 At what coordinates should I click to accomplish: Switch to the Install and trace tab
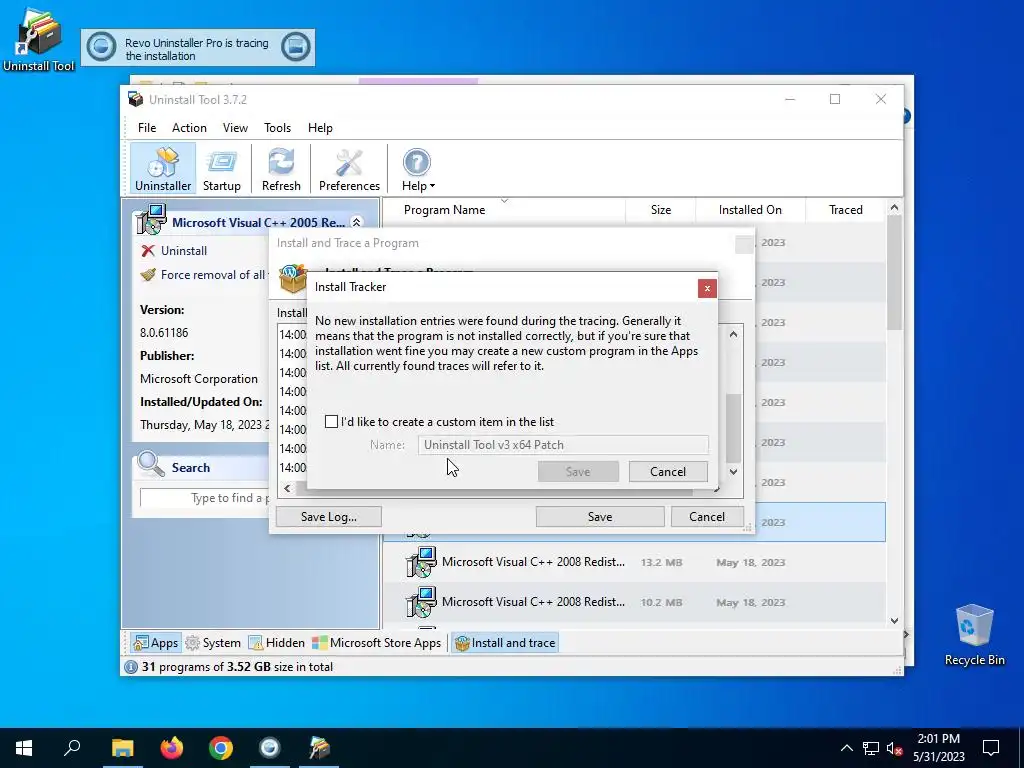[505, 643]
